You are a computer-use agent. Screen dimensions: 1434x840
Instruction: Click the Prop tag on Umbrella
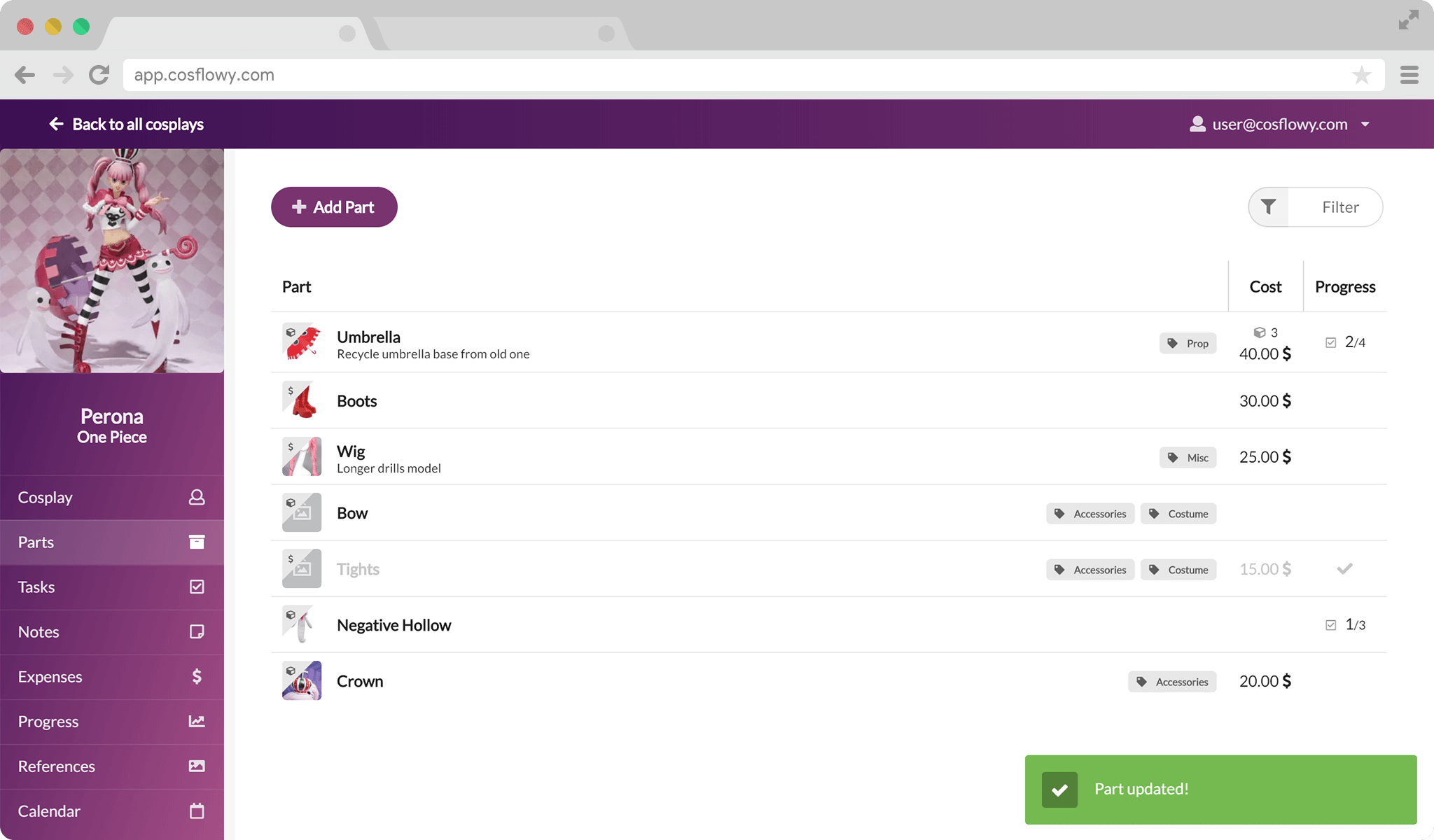pyautogui.click(x=1188, y=344)
